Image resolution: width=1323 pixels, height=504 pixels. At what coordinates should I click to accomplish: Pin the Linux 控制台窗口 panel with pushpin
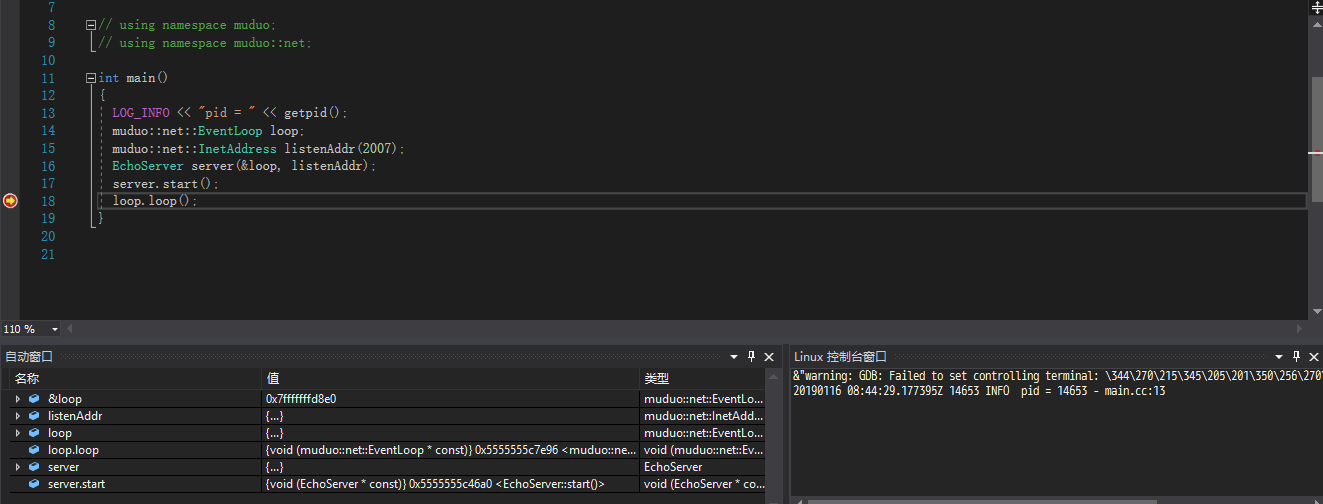click(x=1297, y=356)
